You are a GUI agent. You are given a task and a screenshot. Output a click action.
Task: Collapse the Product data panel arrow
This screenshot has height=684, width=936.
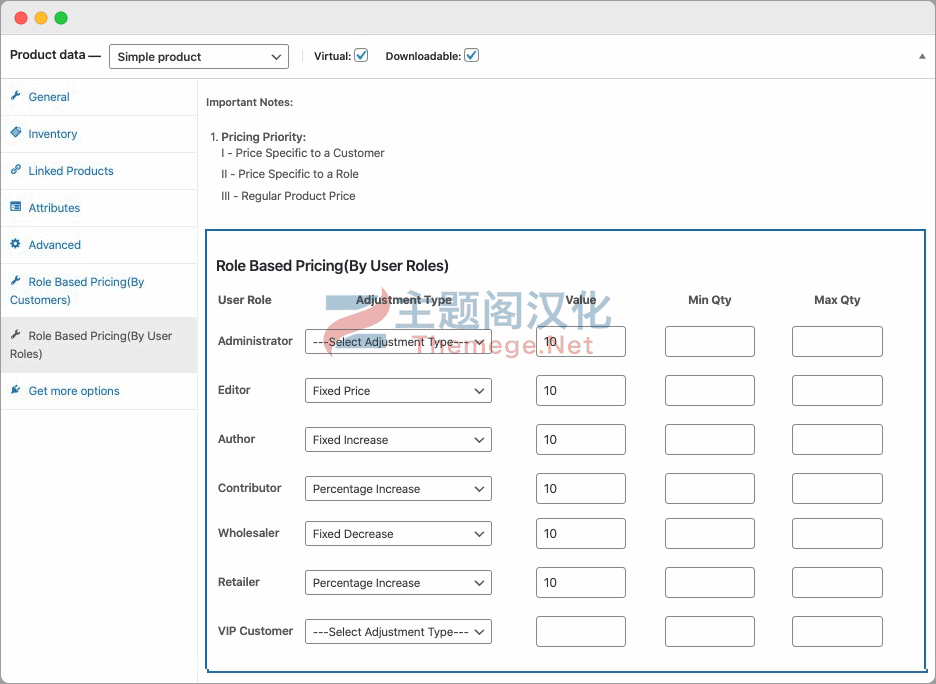(x=922, y=56)
